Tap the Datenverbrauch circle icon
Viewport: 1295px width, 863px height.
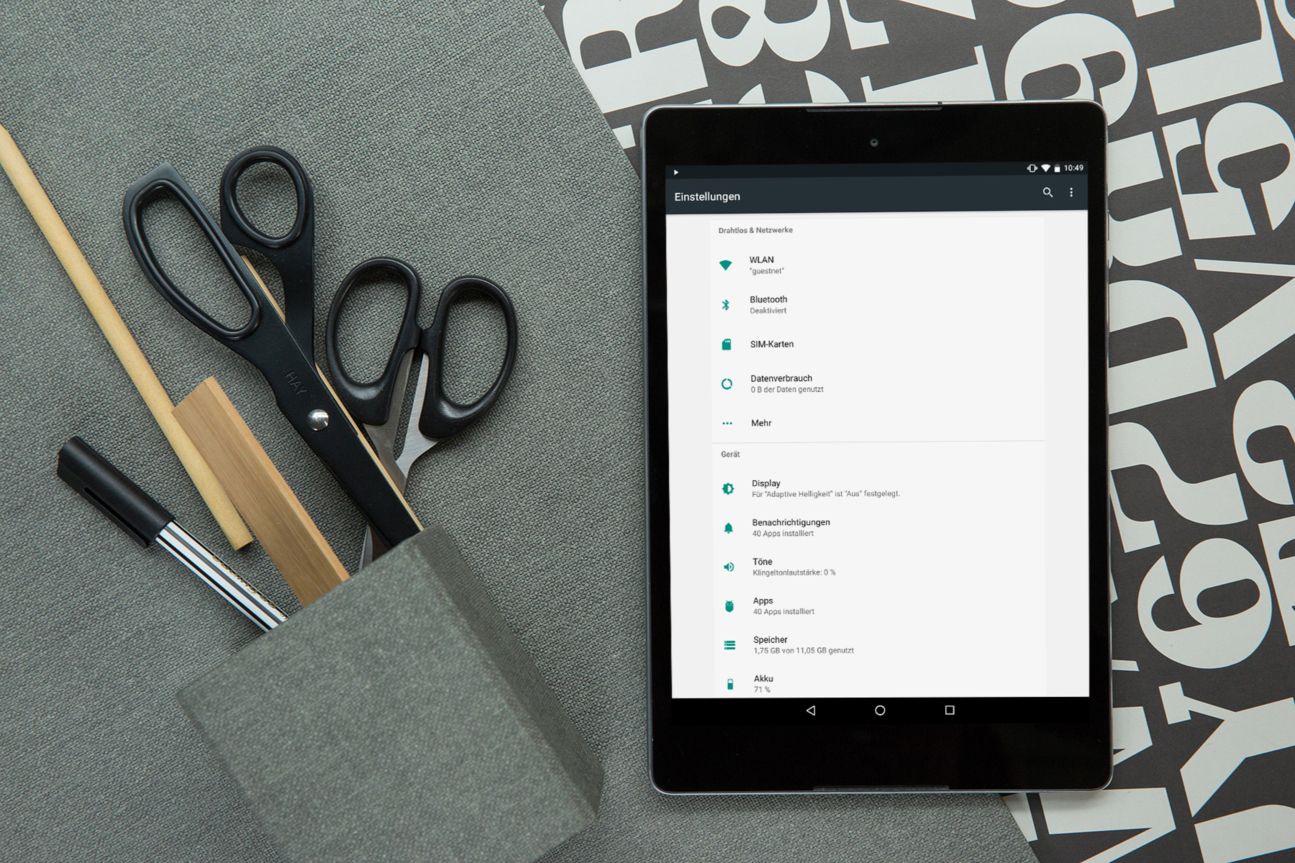[x=727, y=384]
